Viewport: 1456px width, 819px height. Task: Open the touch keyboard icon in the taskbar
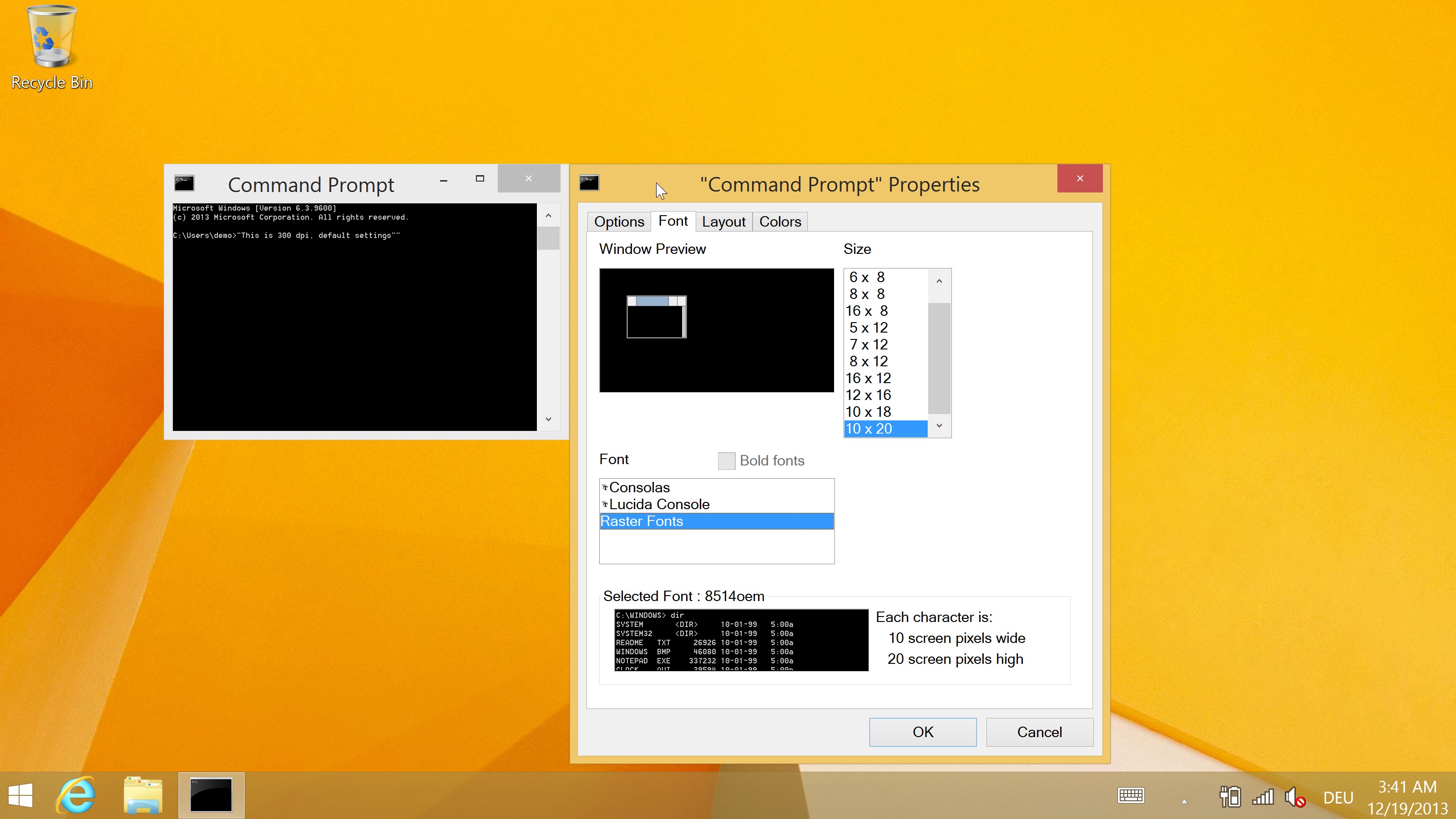pos(1131,796)
